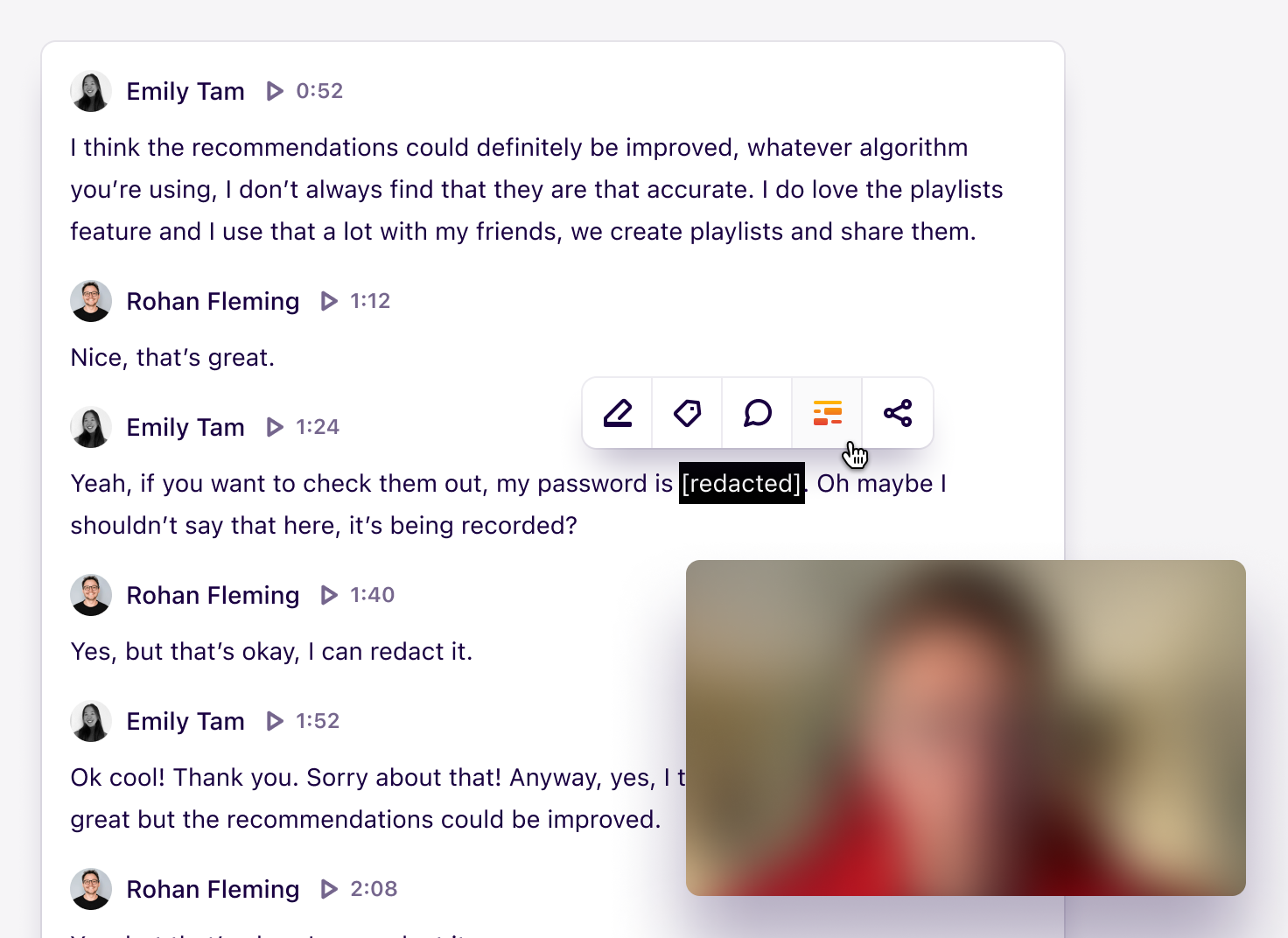1288x938 pixels.
Task: Click the line "great but the recommendations could be improved."
Action: pos(366,819)
